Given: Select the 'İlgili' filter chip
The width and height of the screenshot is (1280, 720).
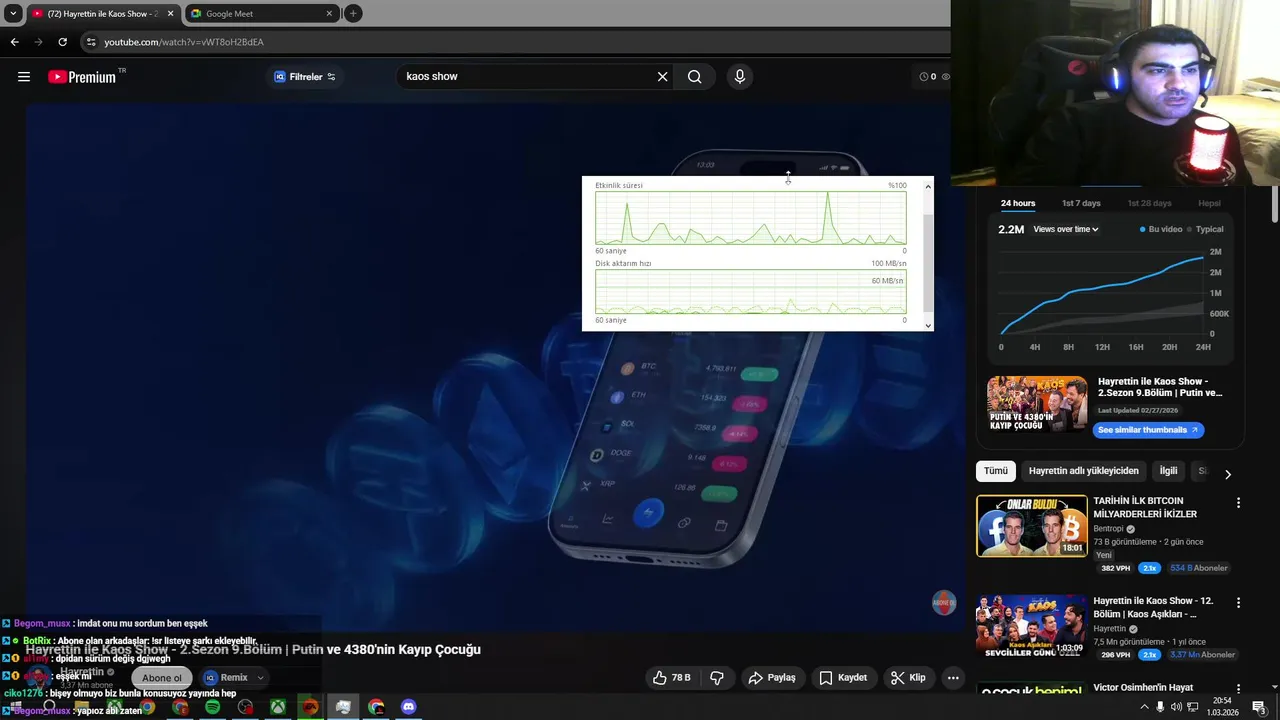Looking at the screenshot, I should [x=1168, y=471].
